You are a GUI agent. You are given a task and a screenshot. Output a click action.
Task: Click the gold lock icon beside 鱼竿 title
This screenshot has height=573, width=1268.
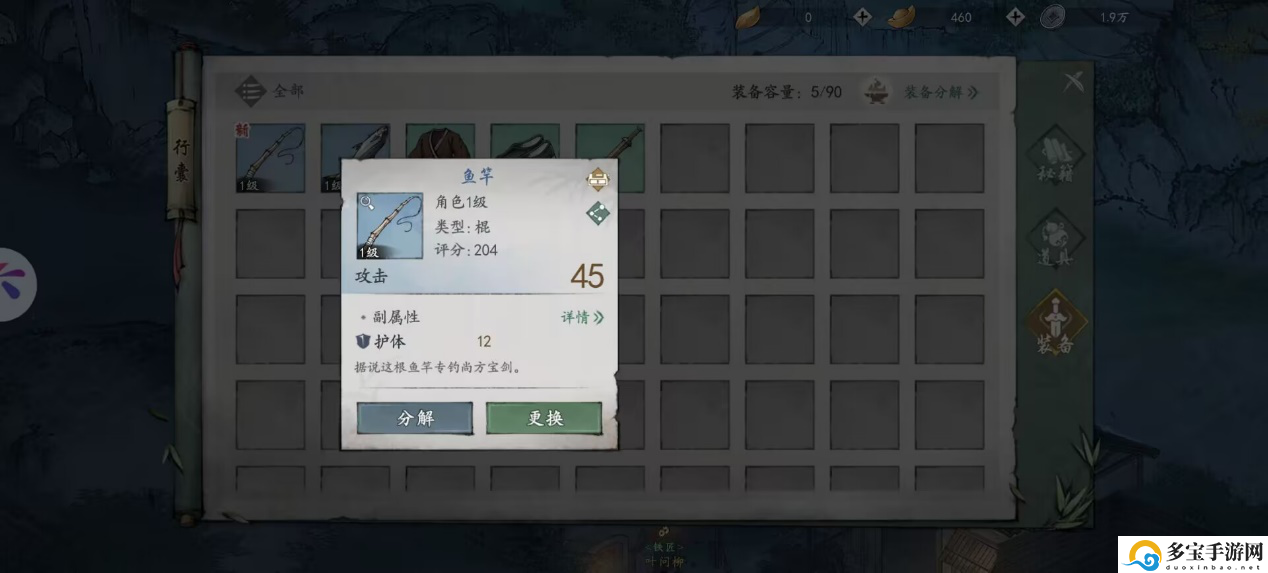point(598,180)
